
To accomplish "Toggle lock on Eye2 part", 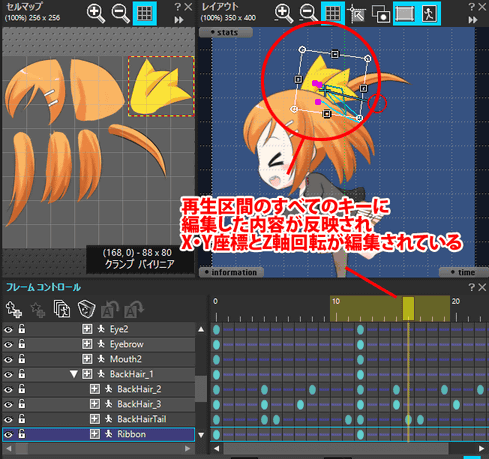I will 22,329.
